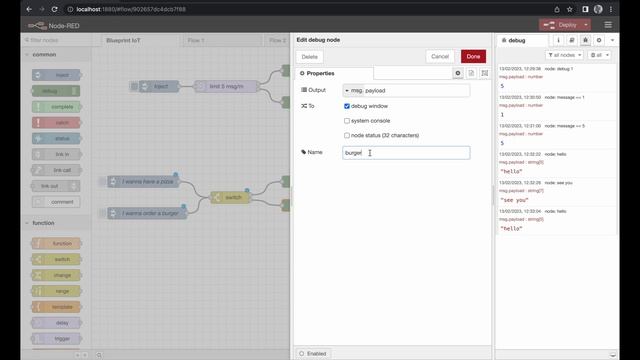Select the range palette node
Screen dimensions: 640x360
tap(56, 291)
